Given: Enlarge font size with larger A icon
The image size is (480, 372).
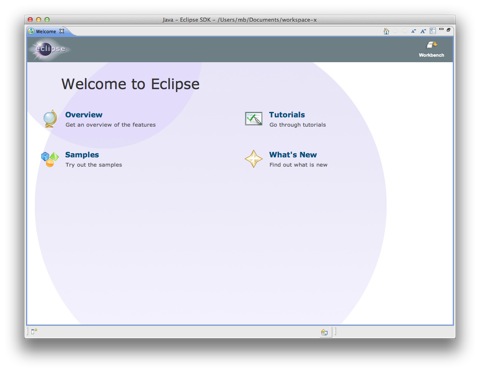Looking at the screenshot, I should point(423,31).
